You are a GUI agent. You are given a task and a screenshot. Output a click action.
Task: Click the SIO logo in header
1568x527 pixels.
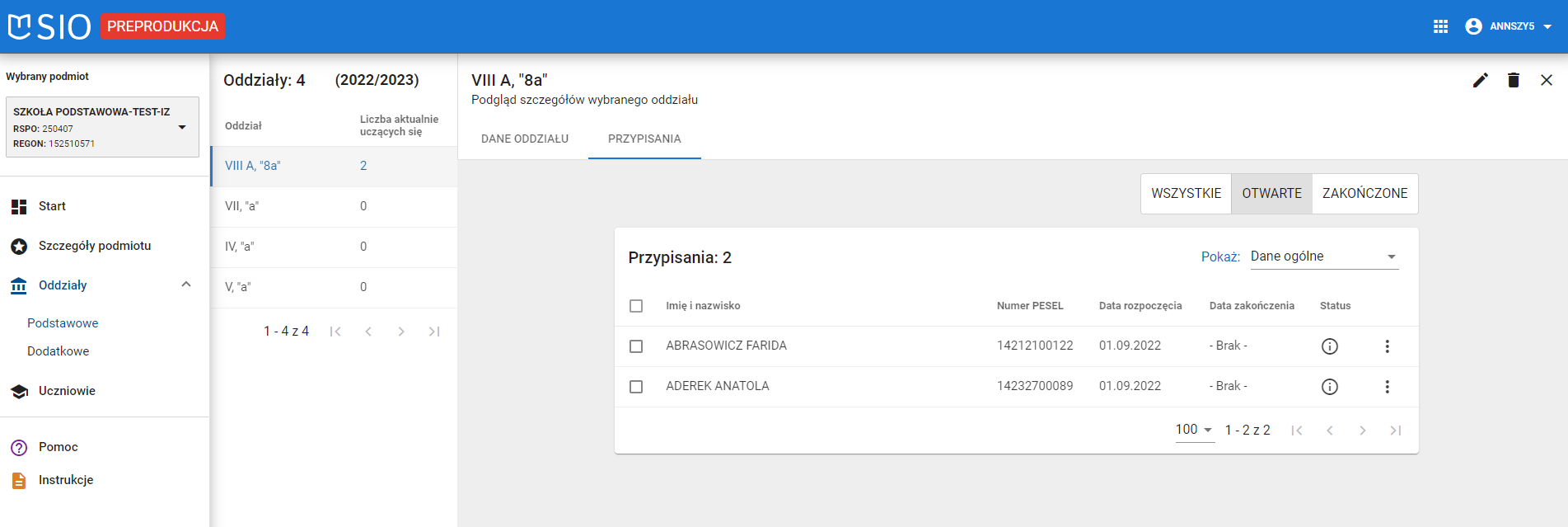(x=49, y=26)
